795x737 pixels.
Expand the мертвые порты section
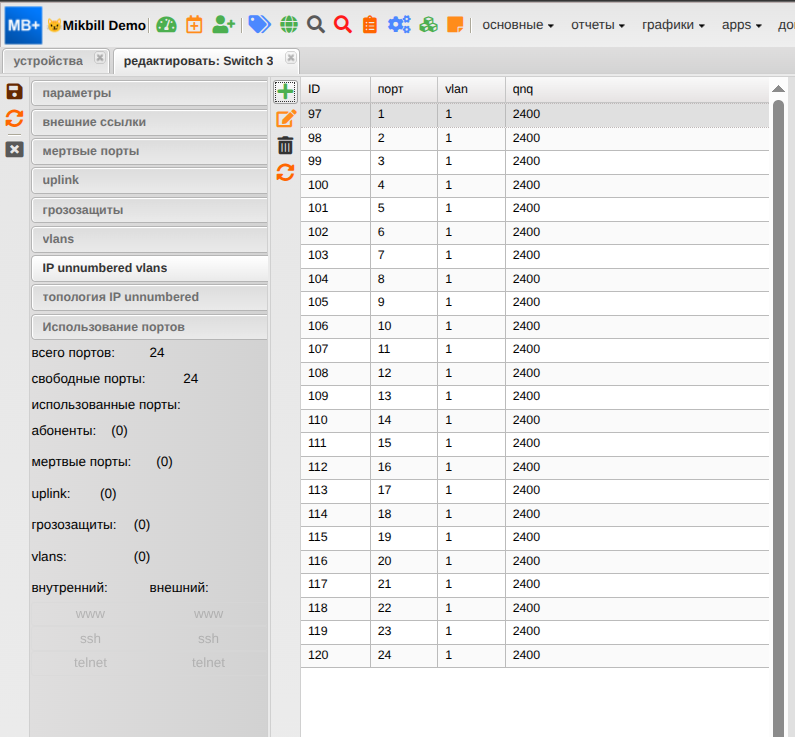(150, 151)
